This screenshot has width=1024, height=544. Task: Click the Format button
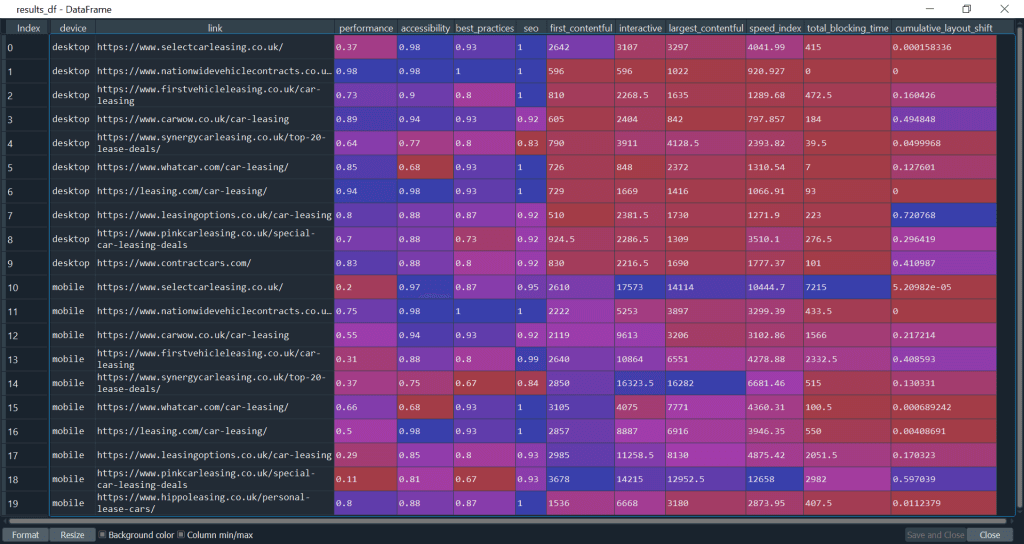point(25,535)
